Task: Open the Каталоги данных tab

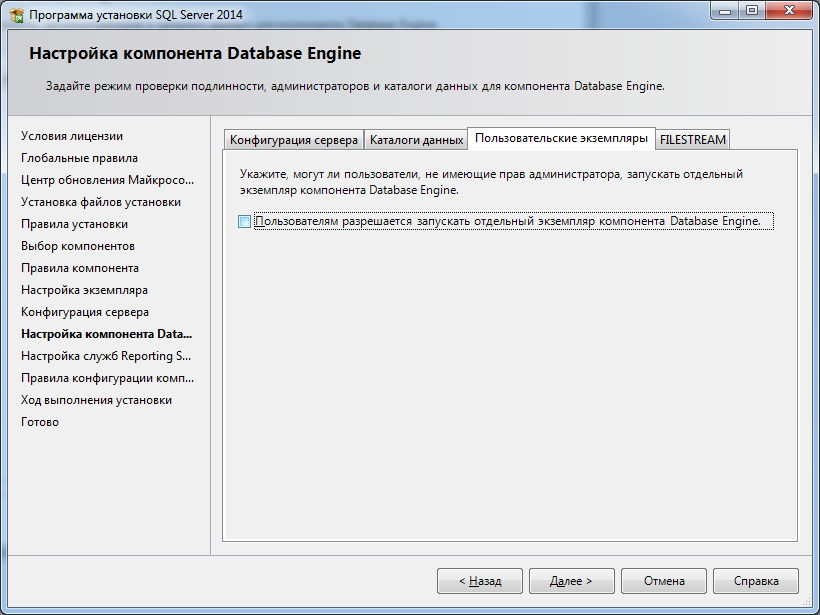Action: point(416,140)
